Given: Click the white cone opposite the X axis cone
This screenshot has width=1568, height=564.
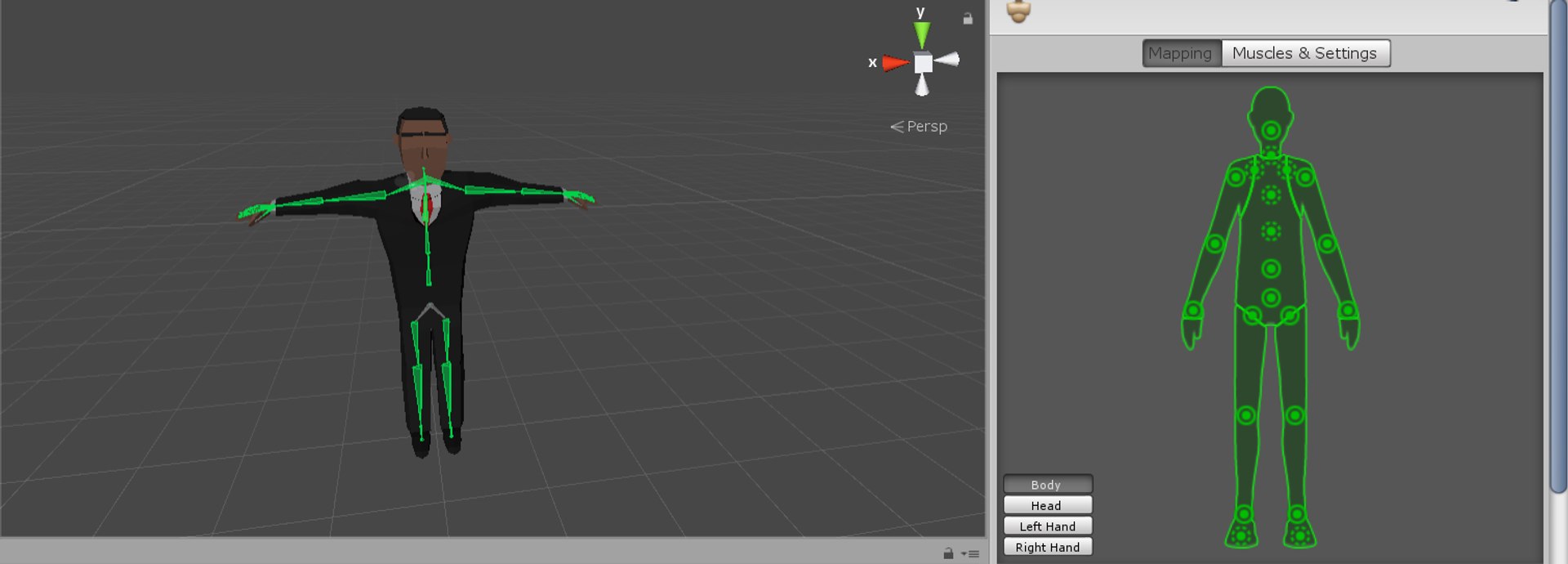Looking at the screenshot, I should [947, 59].
